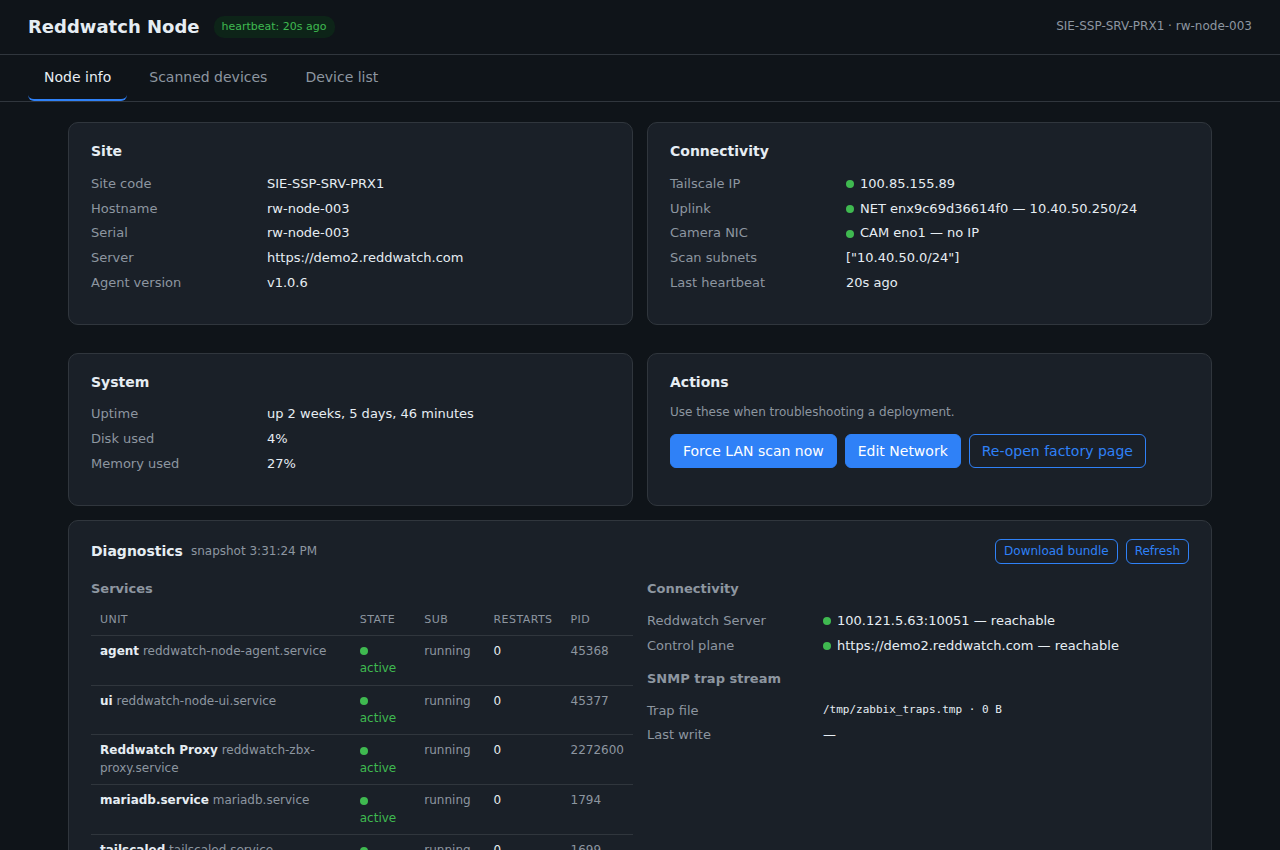Click the mariadb.service row name
This screenshot has height=850, width=1280.
pyautogui.click(x=205, y=800)
